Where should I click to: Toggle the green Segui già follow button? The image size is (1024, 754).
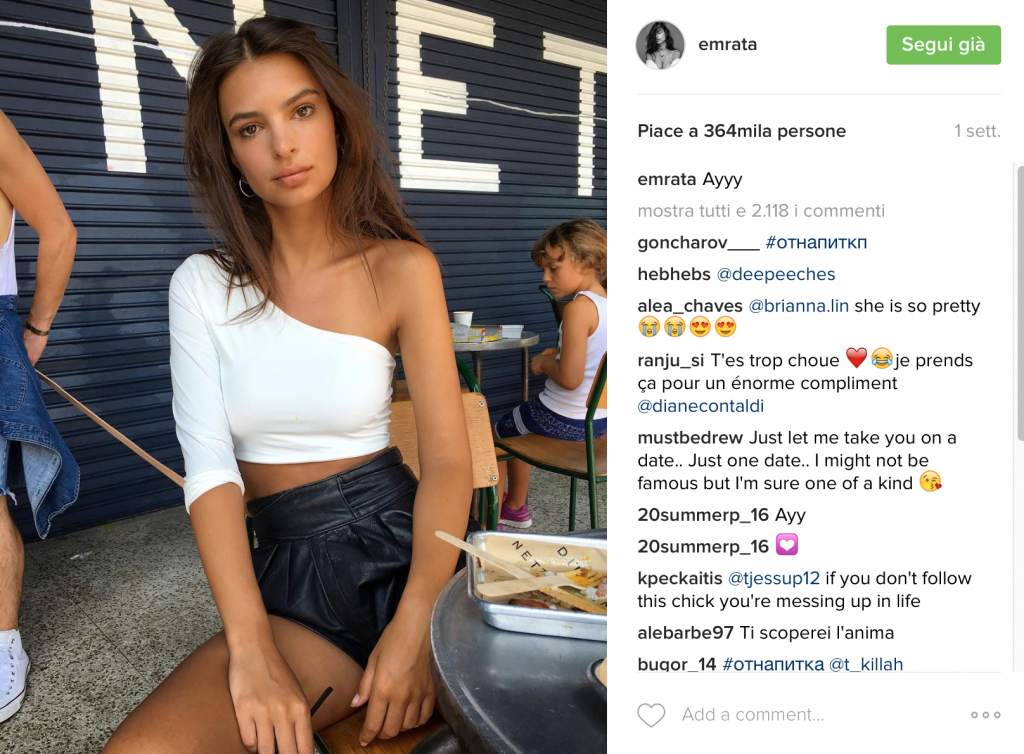pos(943,44)
